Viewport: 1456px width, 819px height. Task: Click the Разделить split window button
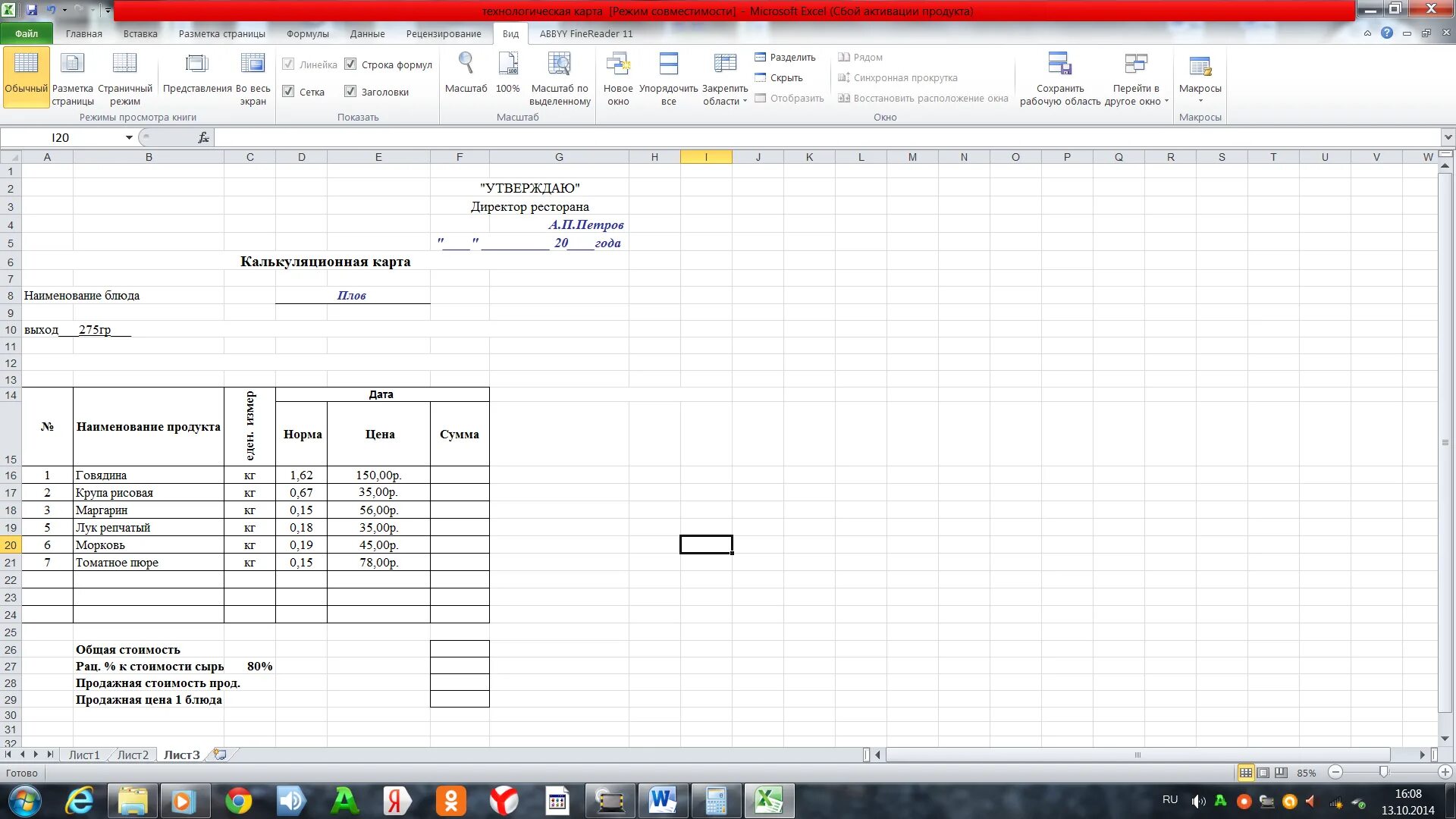point(786,57)
